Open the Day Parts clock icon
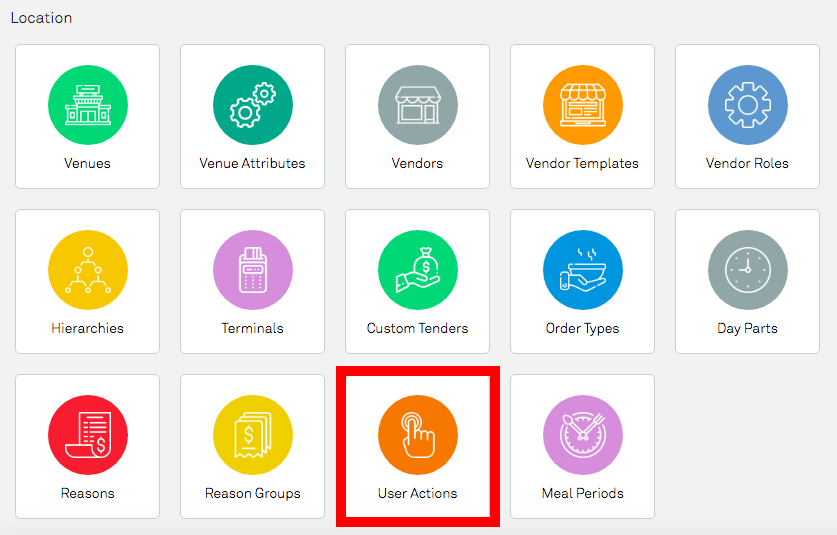 click(747, 270)
